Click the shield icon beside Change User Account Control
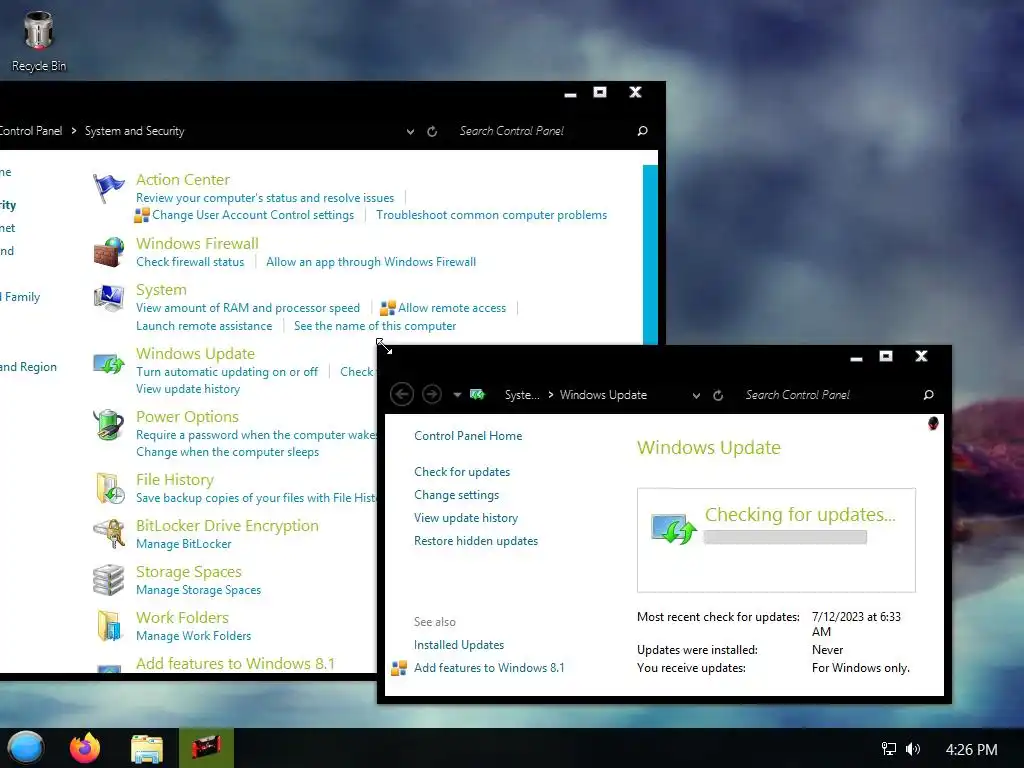The image size is (1024, 768). [x=142, y=215]
